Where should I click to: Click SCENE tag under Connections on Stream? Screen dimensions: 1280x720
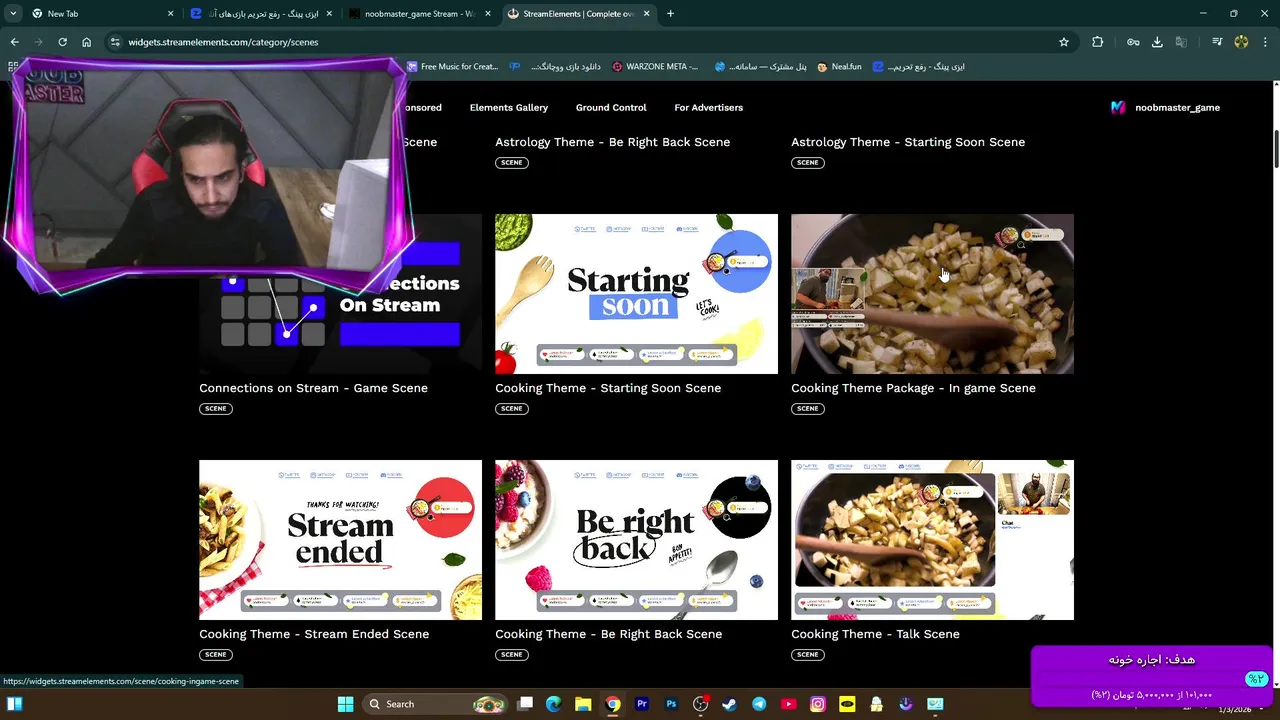pyautogui.click(x=215, y=409)
